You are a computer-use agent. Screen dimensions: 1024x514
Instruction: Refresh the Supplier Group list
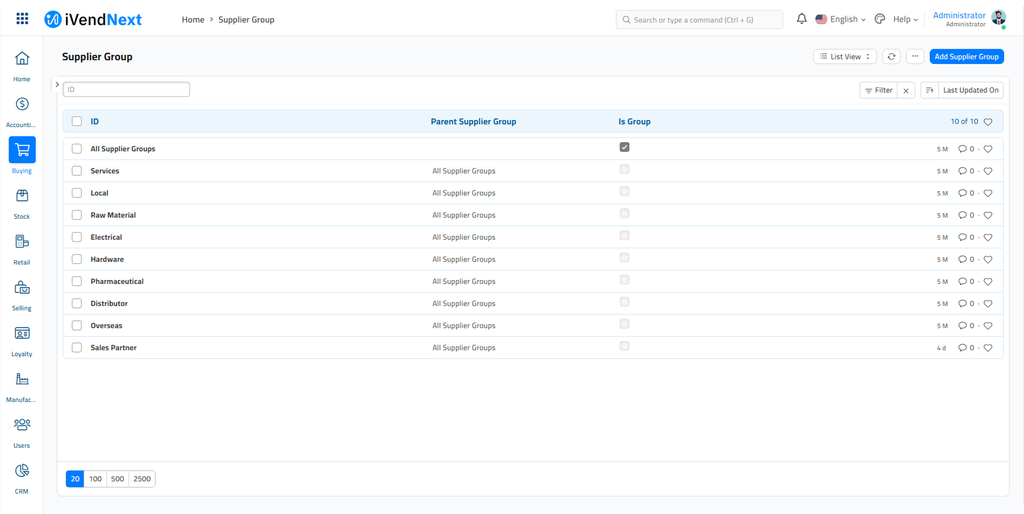point(891,57)
